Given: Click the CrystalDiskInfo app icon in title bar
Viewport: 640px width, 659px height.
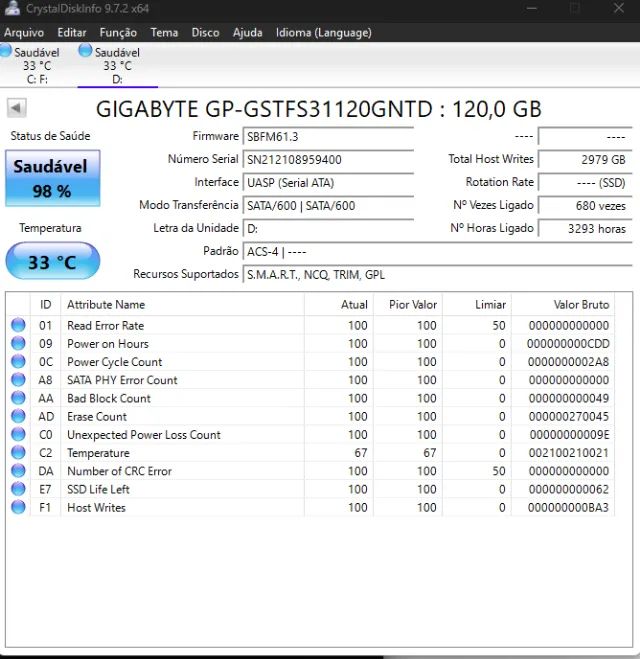Looking at the screenshot, I should pyautogui.click(x=12, y=8).
